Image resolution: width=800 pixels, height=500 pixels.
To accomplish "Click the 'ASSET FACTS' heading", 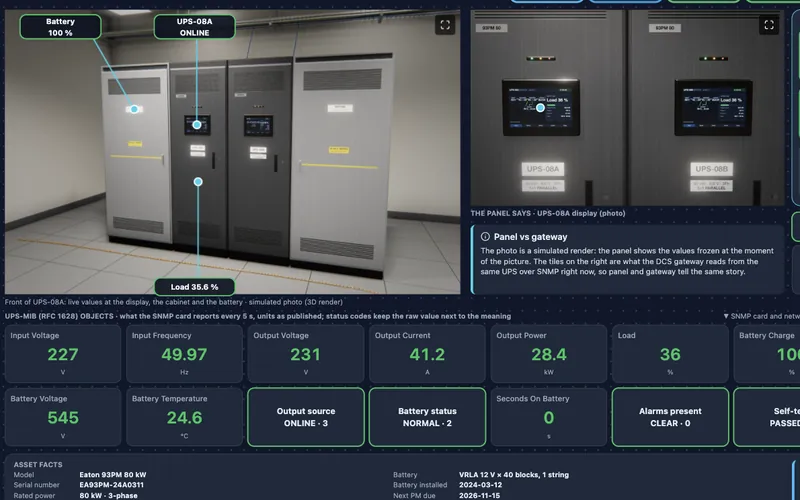I will (38, 465).
